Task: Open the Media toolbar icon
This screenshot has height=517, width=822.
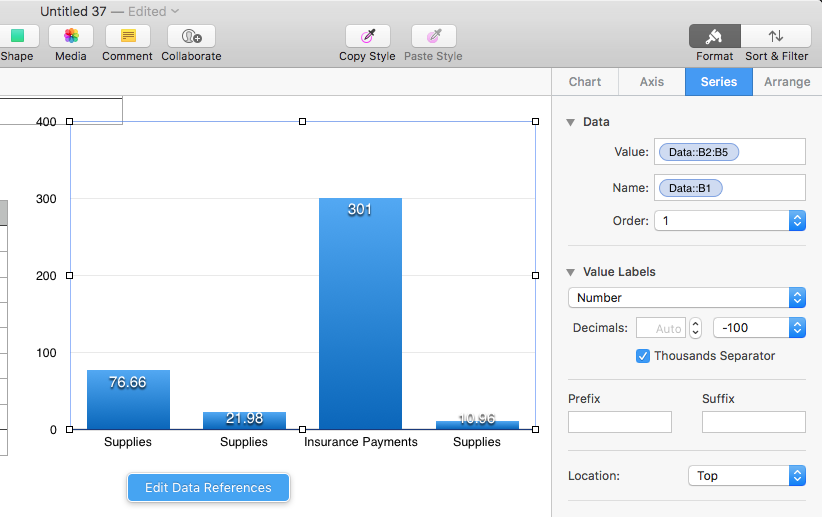Action: tap(71, 36)
